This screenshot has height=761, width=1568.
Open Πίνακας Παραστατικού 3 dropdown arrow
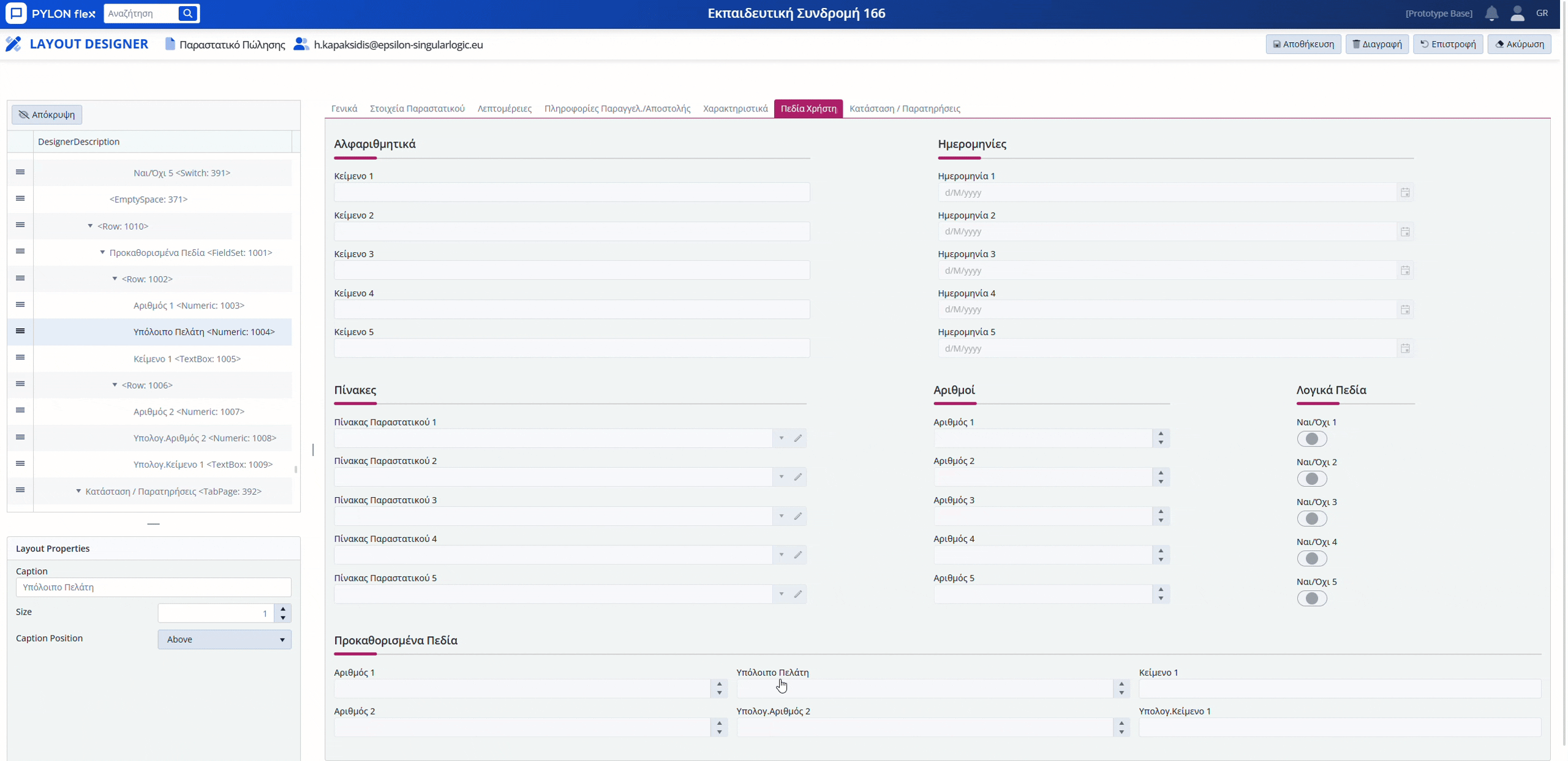782,516
